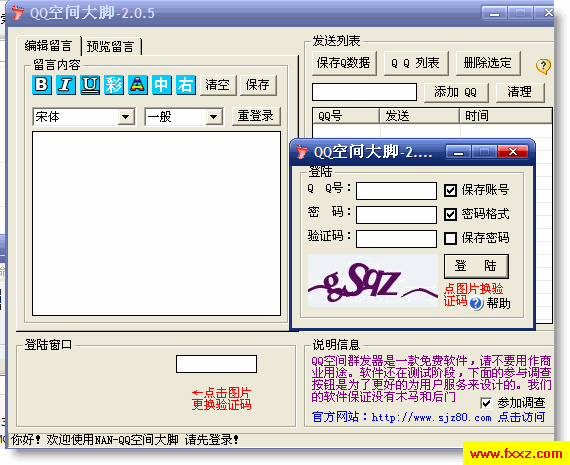The image size is (570, 465).
Task: Center align with the 中 icon
Action: tap(162, 85)
